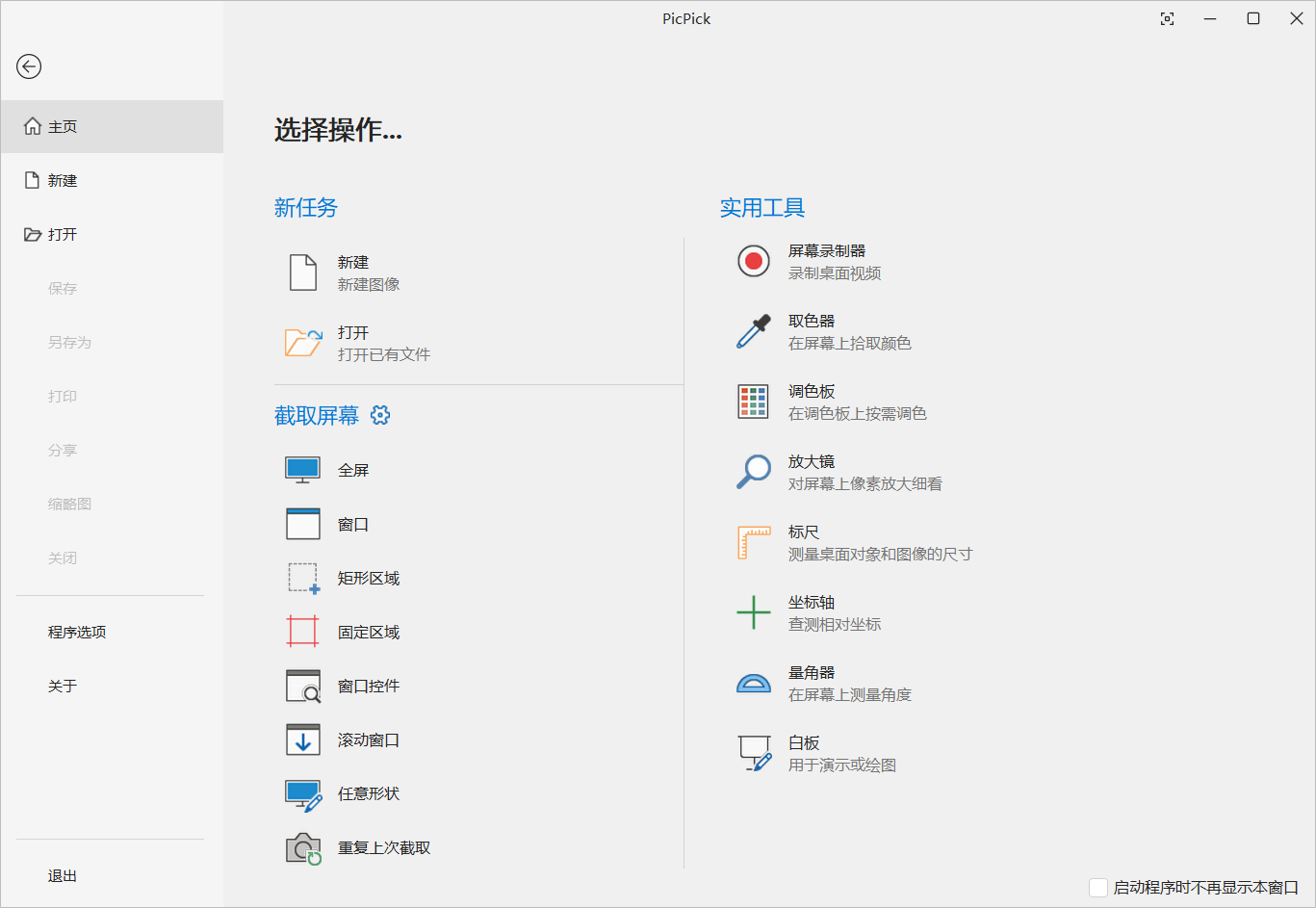Click the 保存 sidebar entry
Viewport: 1316px width, 908px height.
coord(63,288)
